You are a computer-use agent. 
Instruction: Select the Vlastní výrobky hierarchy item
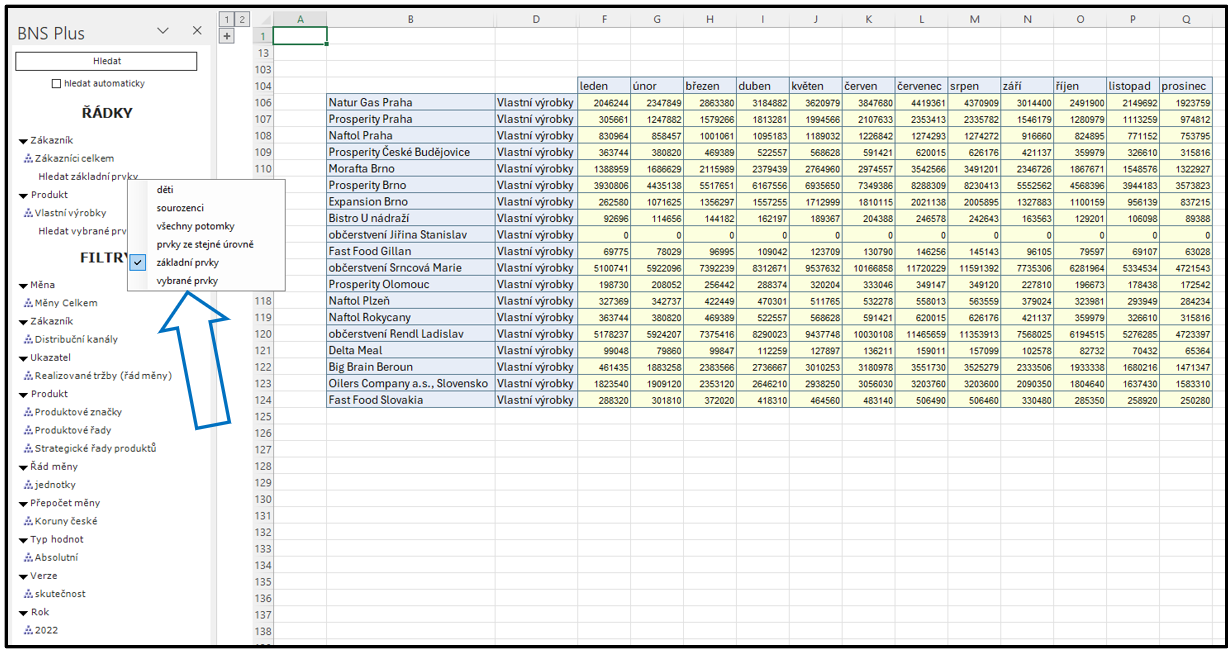(70, 213)
